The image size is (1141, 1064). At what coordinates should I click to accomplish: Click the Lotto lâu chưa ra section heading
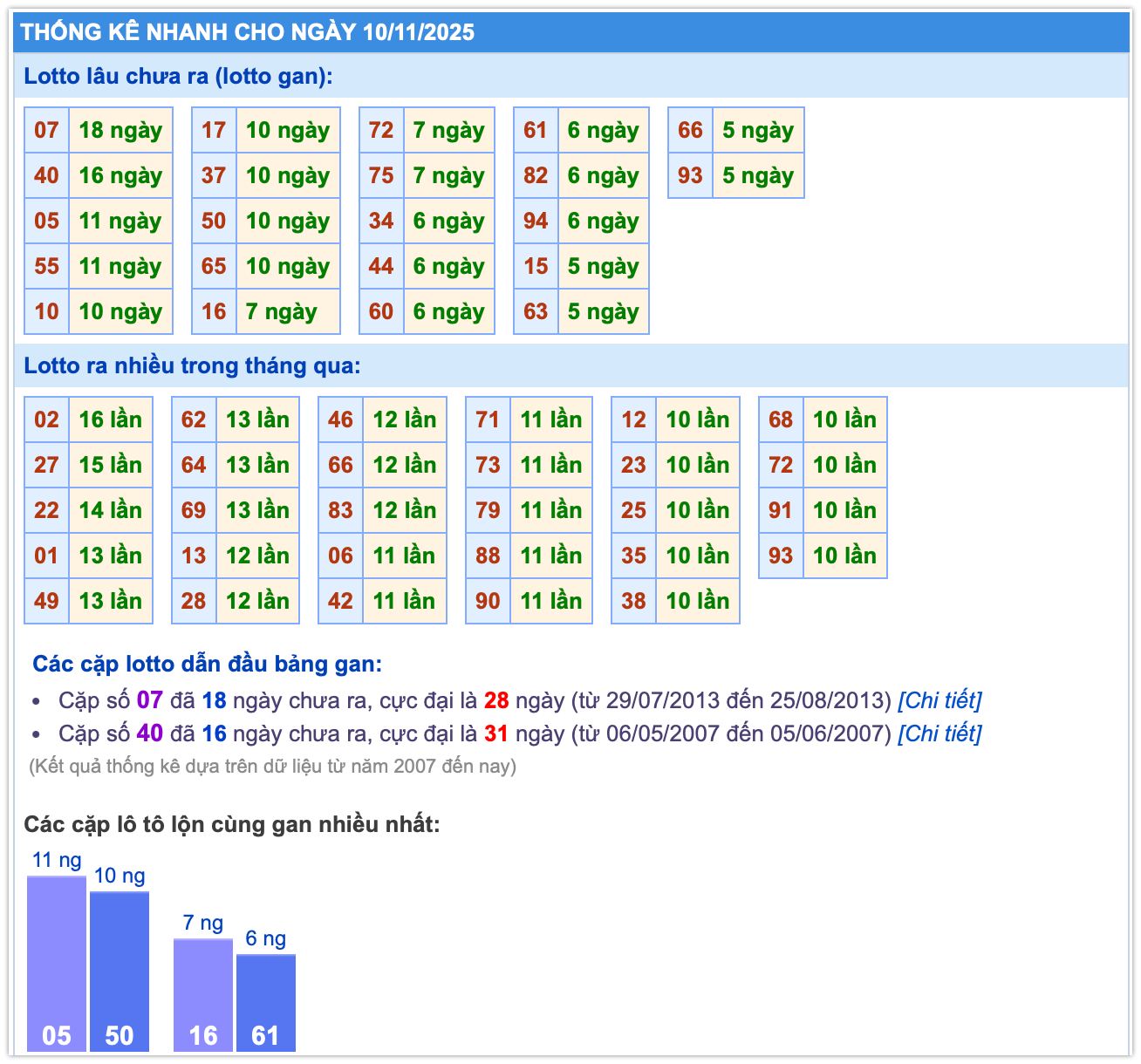pyautogui.click(x=178, y=76)
